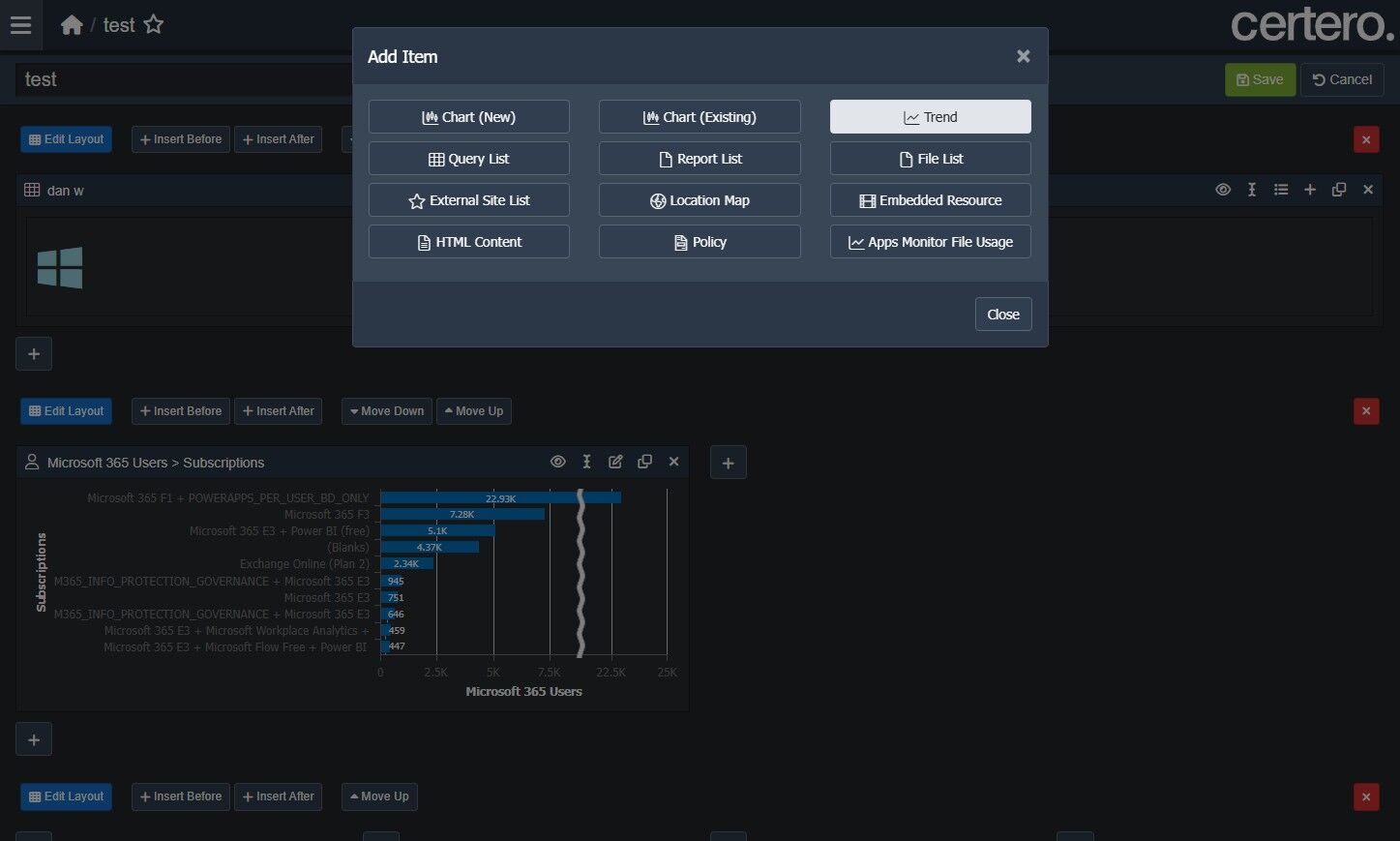Viewport: 1400px width, 841px height.
Task: Click the Close button in Add Item
Action: click(x=1003, y=315)
